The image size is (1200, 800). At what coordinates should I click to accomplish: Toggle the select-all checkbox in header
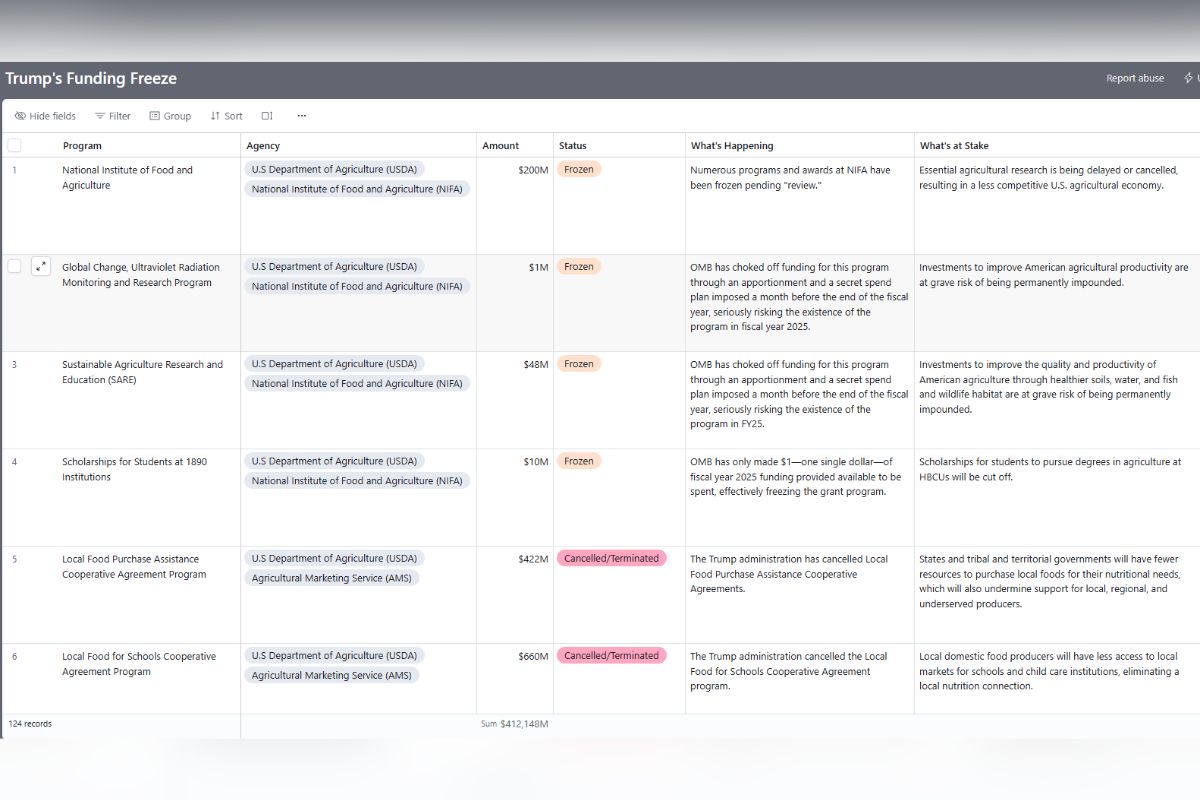tap(14, 146)
